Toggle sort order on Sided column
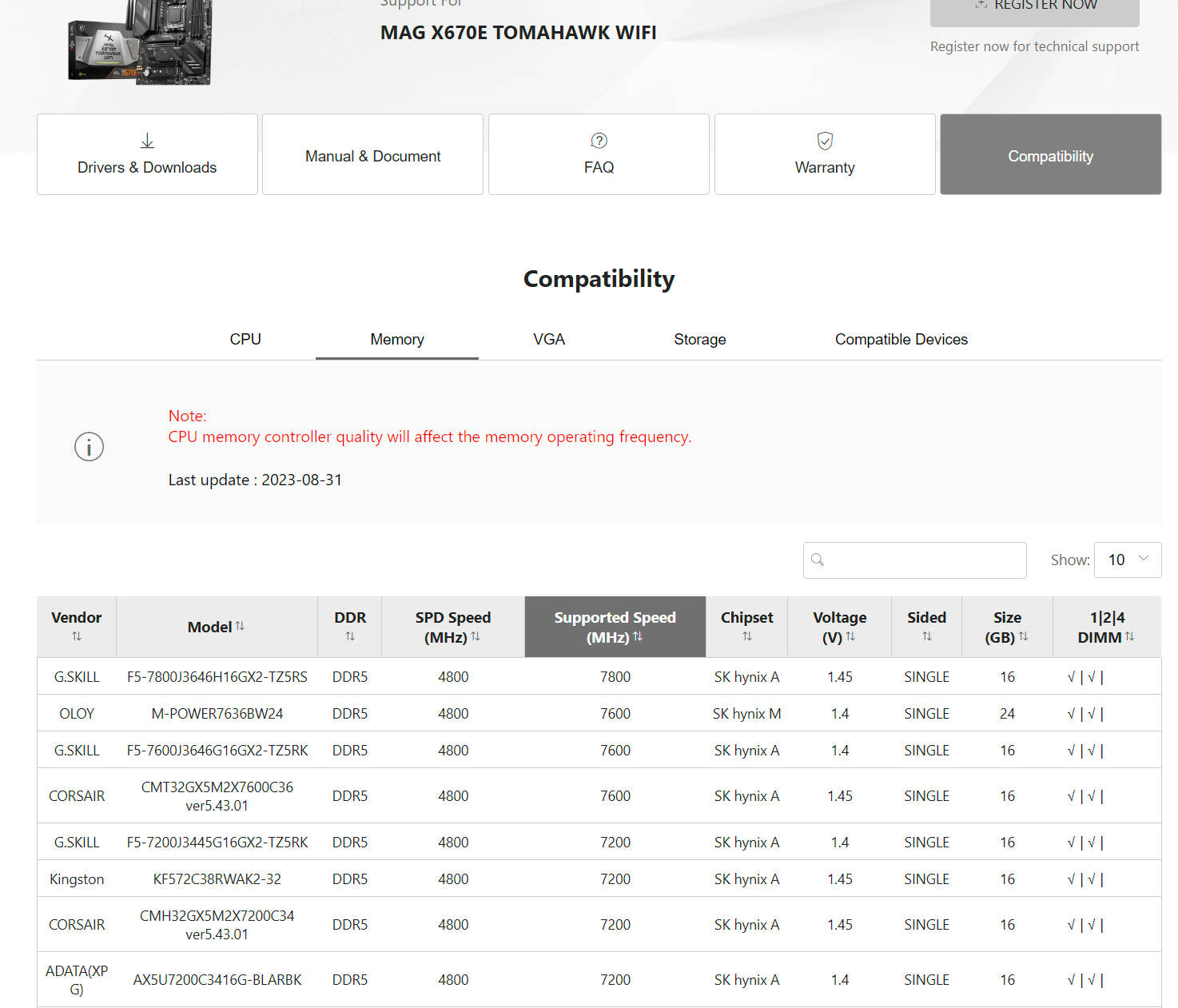 point(926,636)
